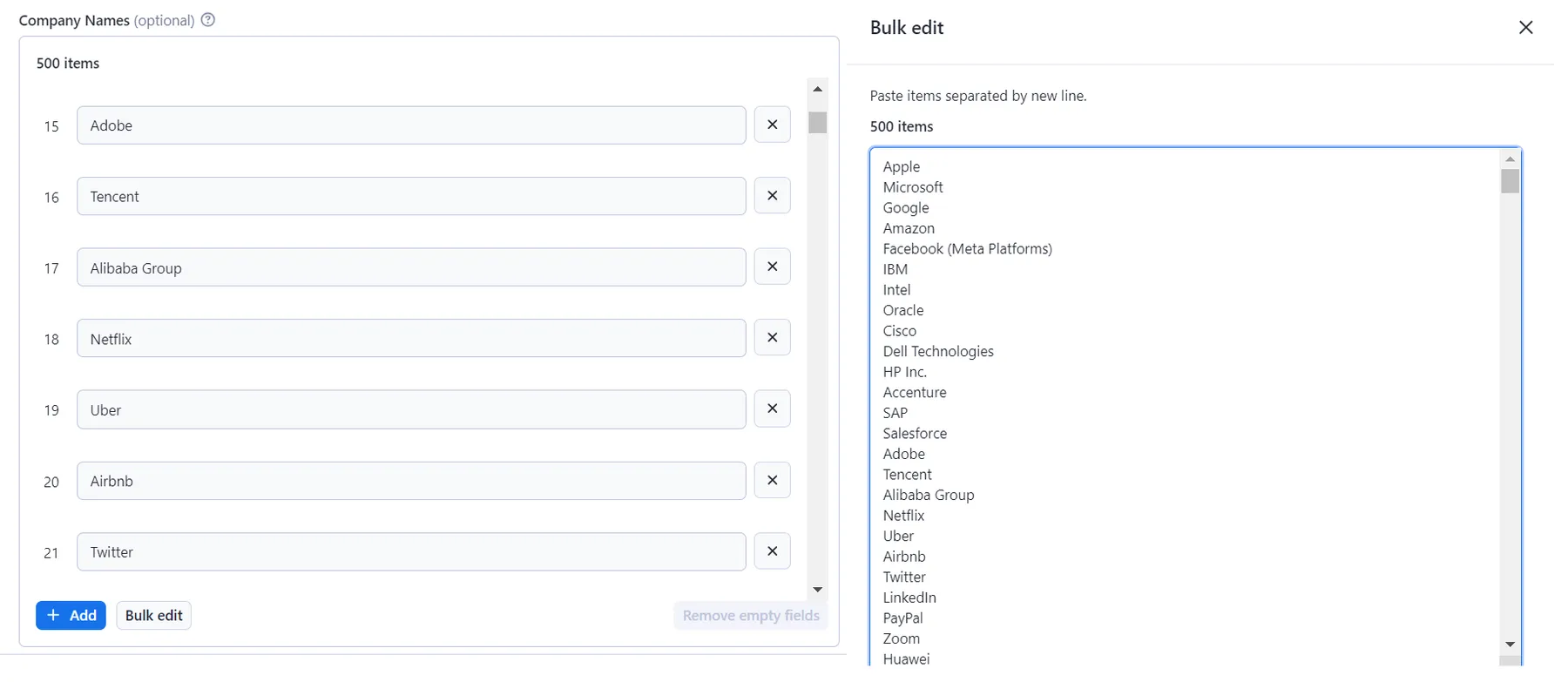Click 'Dell Technologies' line in the textarea

(938, 351)
